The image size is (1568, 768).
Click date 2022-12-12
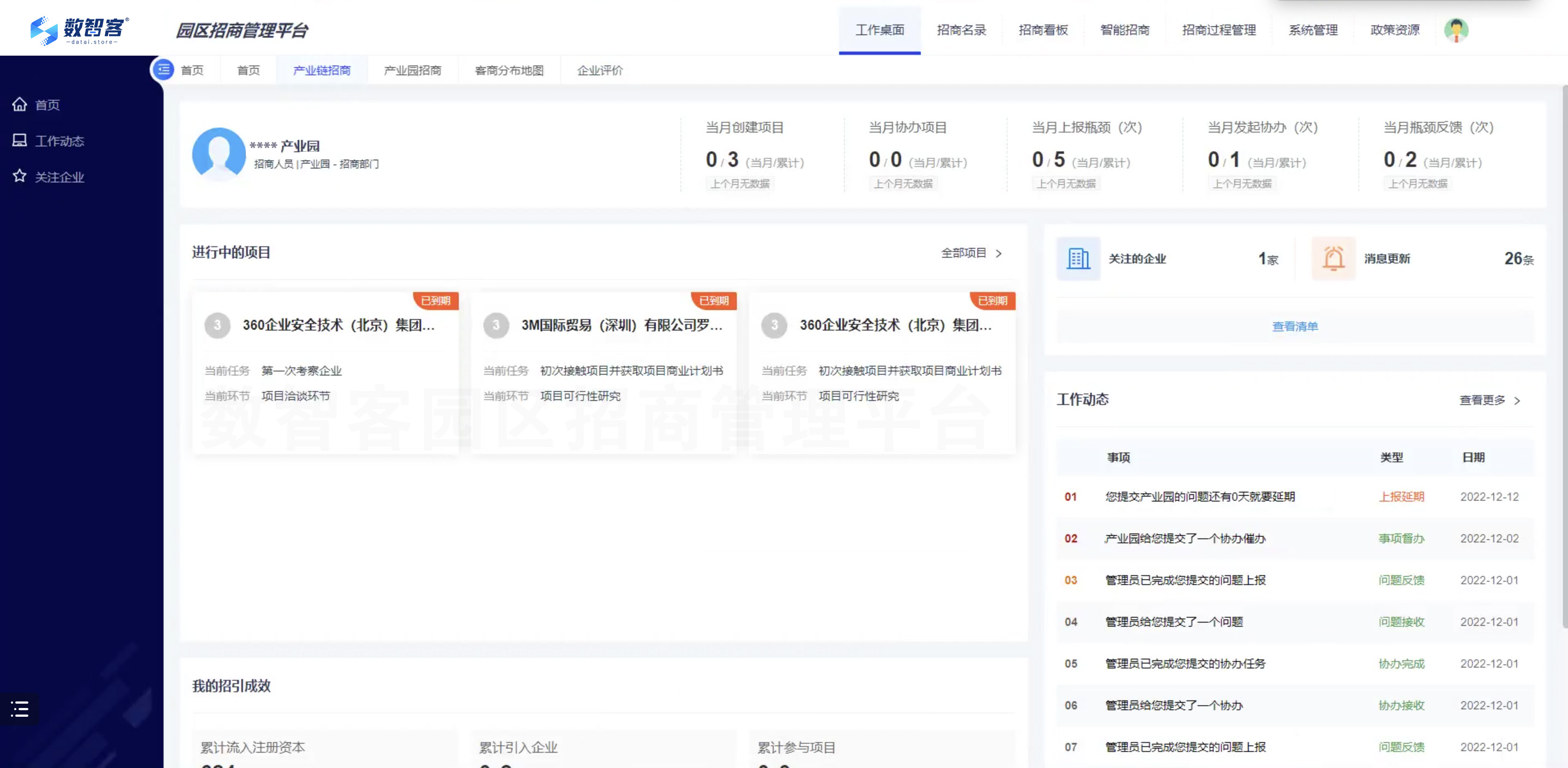point(1489,496)
